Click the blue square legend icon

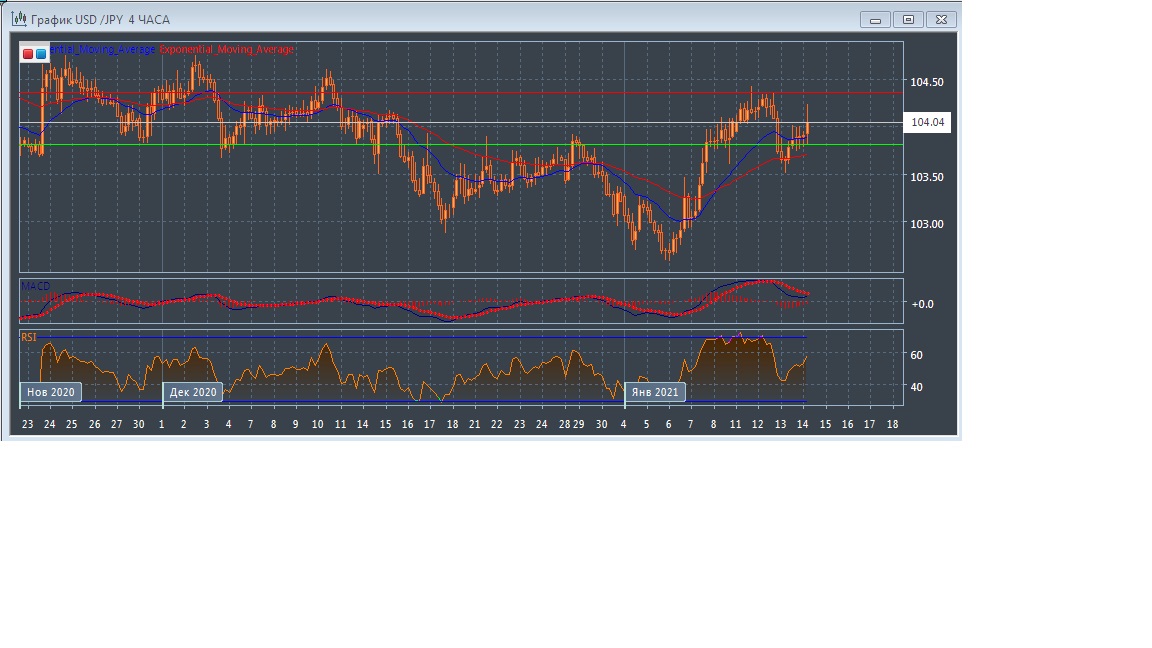point(41,53)
